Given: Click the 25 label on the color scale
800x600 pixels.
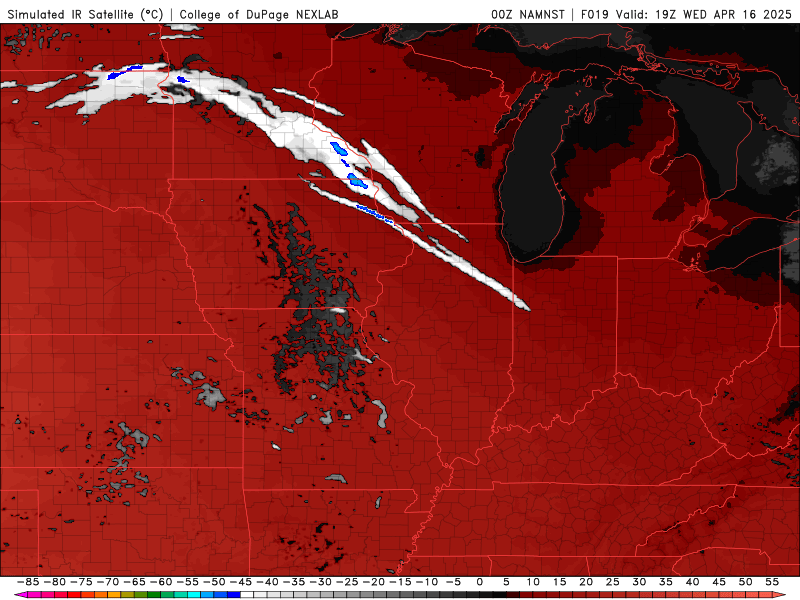Looking at the screenshot, I should point(612,582).
